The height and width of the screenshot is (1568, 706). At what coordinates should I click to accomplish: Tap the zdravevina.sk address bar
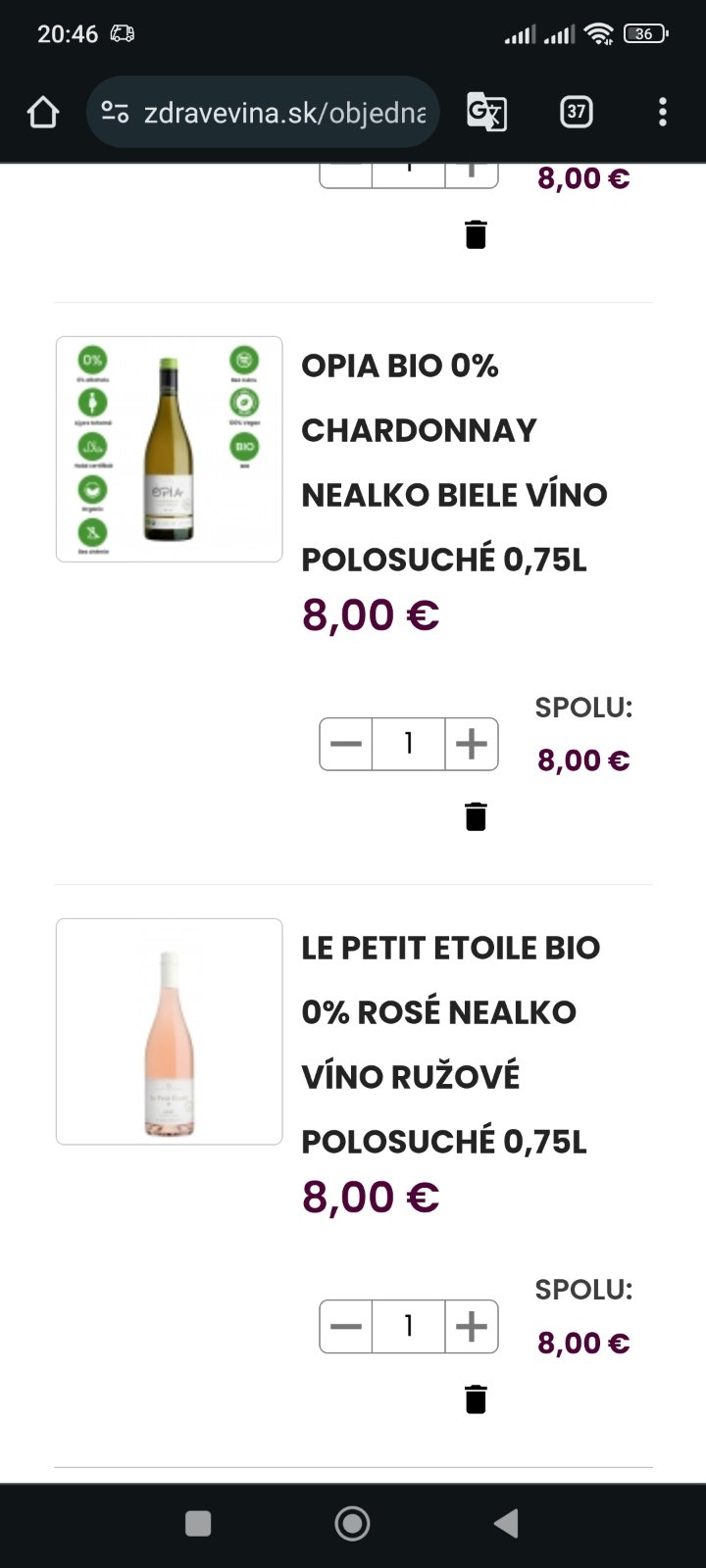284,112
